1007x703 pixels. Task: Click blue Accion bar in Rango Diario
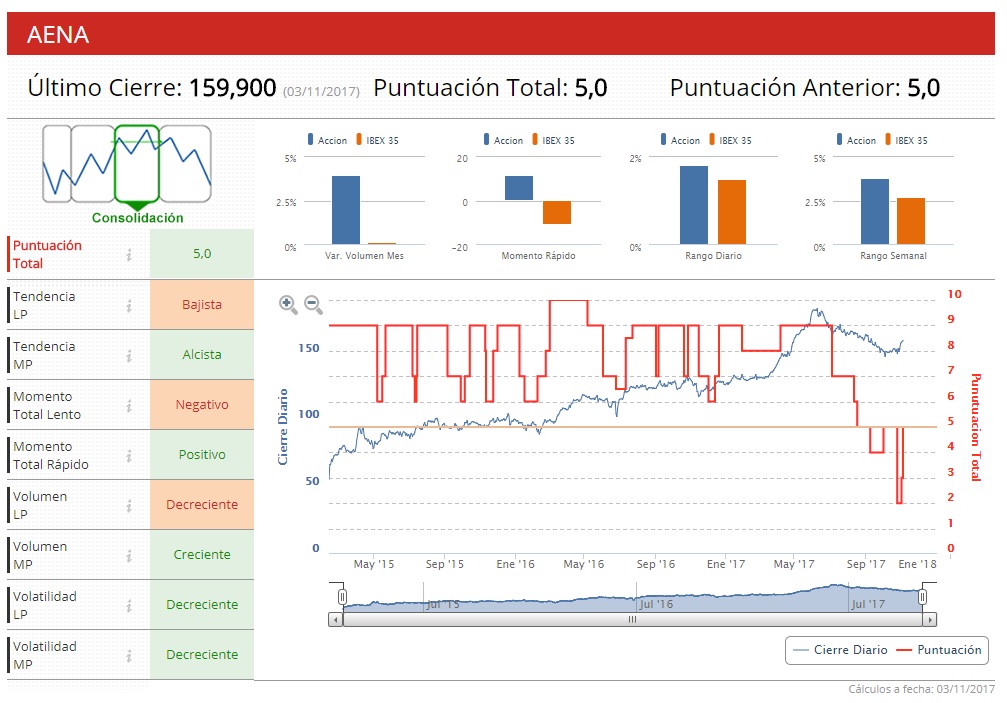[694, 205]
